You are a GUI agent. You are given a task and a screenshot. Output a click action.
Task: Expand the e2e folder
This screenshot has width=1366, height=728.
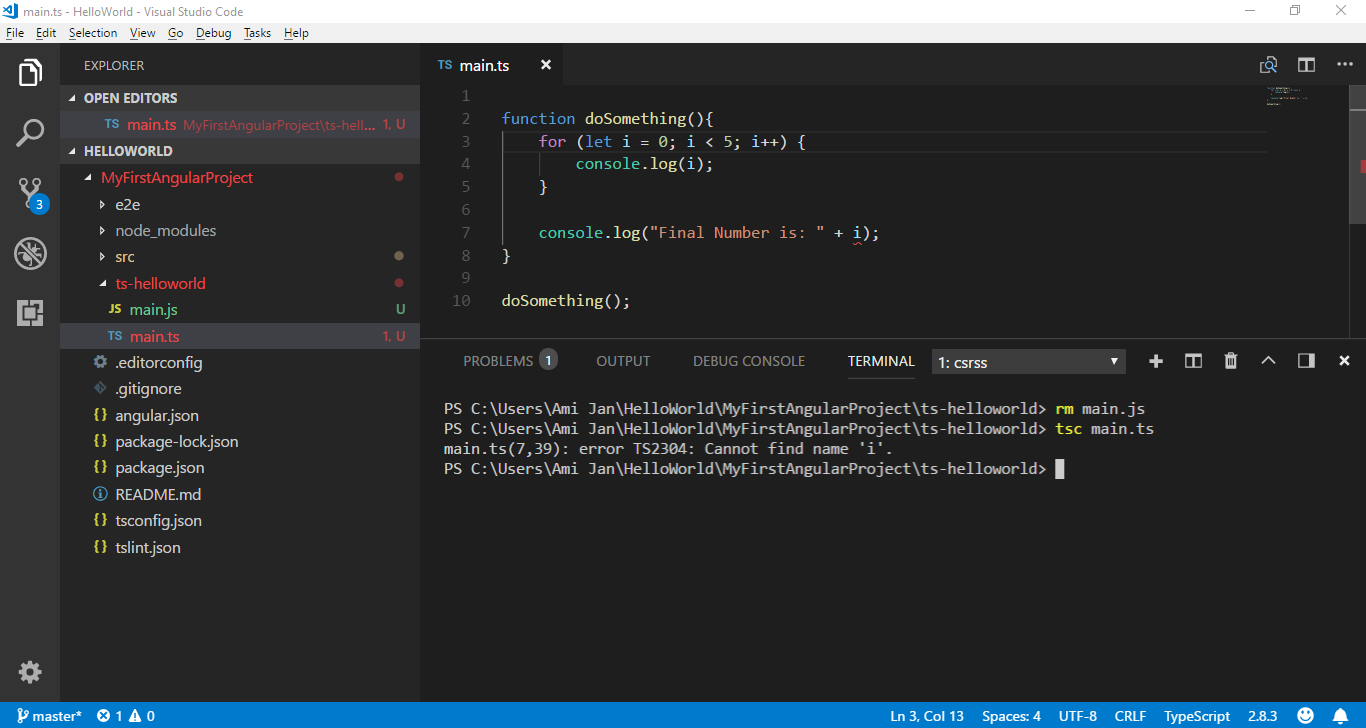(240, 204)
